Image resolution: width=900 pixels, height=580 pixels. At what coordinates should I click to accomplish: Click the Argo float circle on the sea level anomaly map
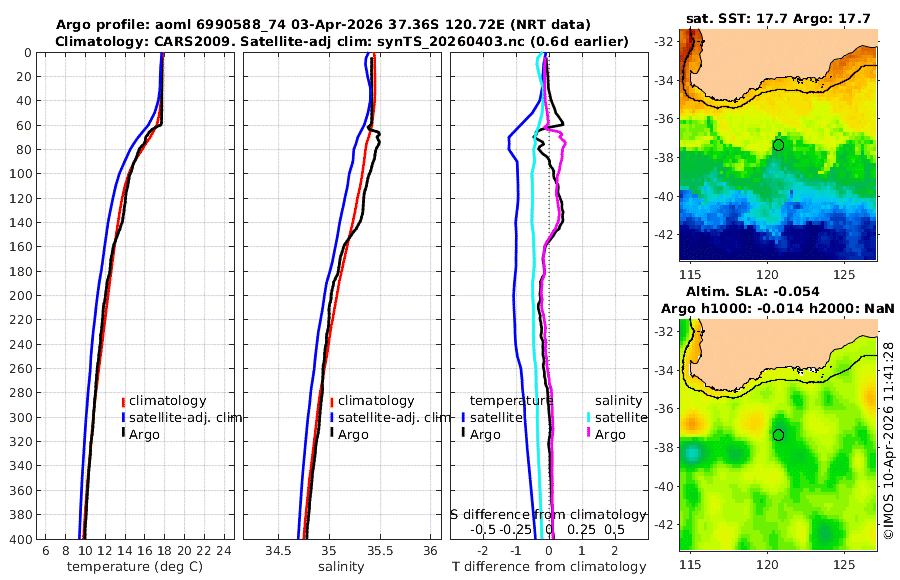778,435
